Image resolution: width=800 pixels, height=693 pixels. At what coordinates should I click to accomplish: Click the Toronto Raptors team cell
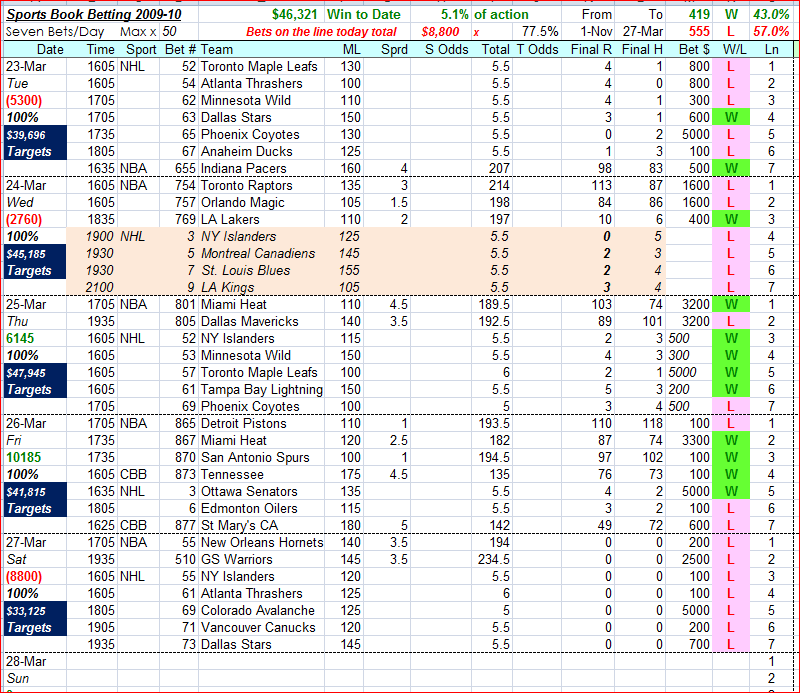pyautogui.click(x=261, y=185)
